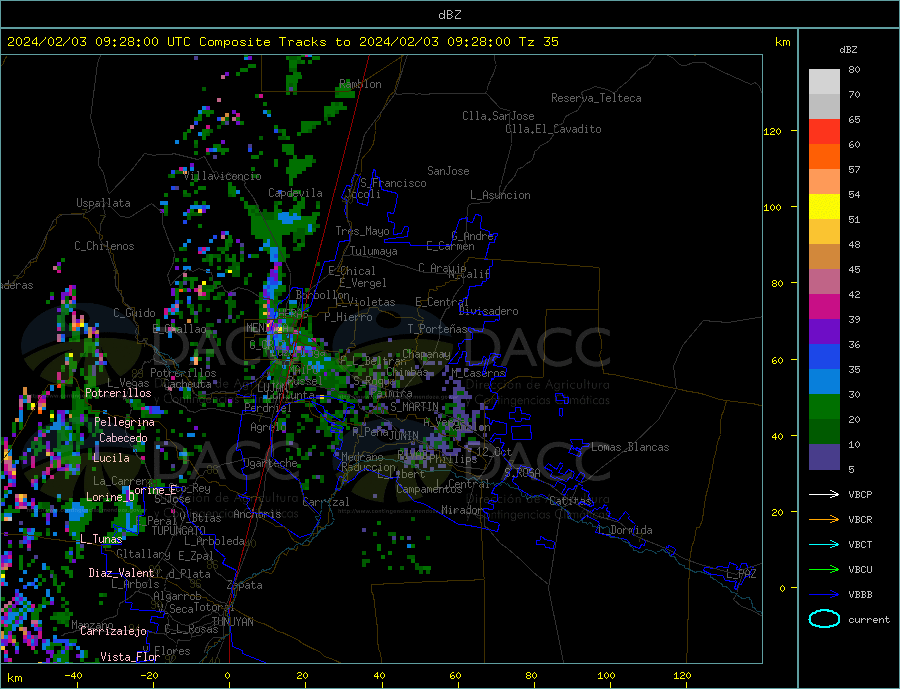Viewport: 900px width, 689px height.
Task: Click the dBZ title at the top
Action: (x=449, y=15)
